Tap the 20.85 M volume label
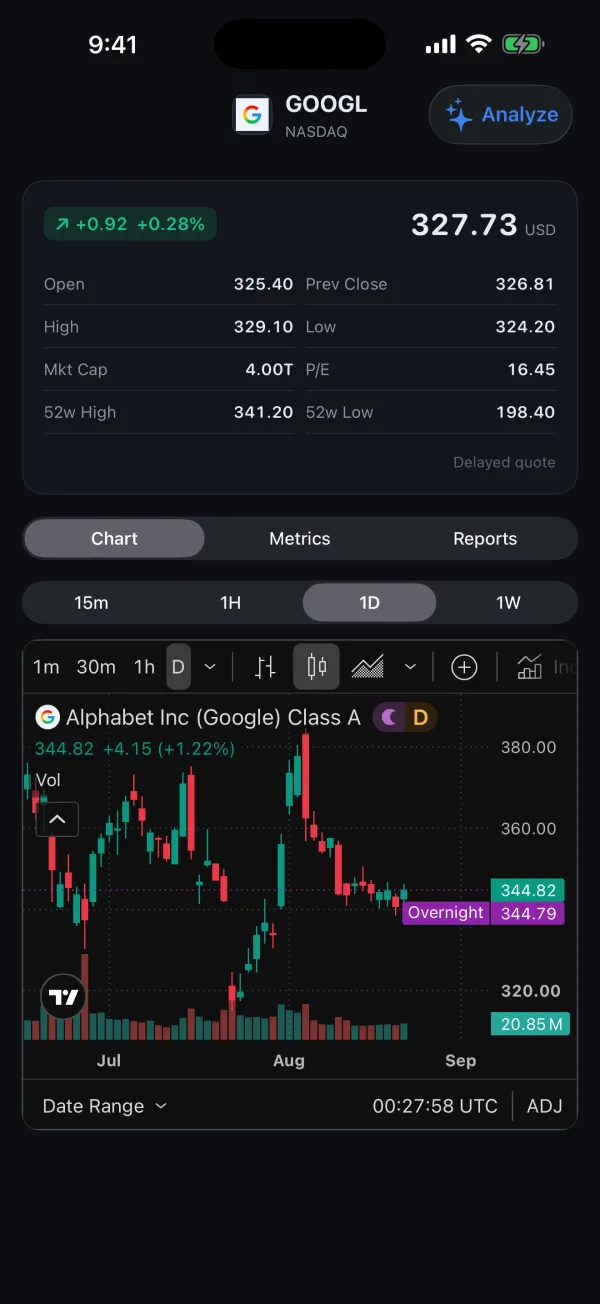Screen dimensions: 600x1304 530,1024
